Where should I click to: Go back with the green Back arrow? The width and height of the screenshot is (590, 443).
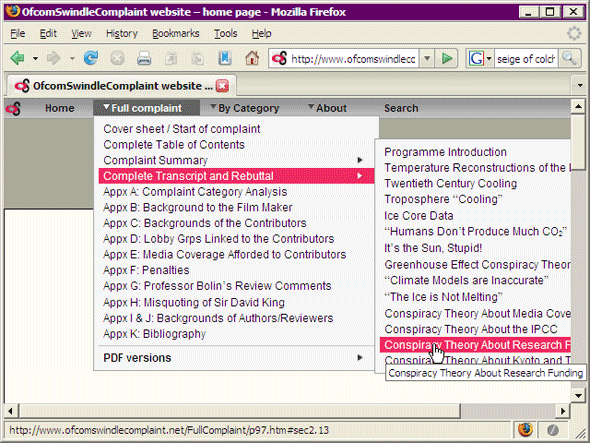click(x=18, y=58)
